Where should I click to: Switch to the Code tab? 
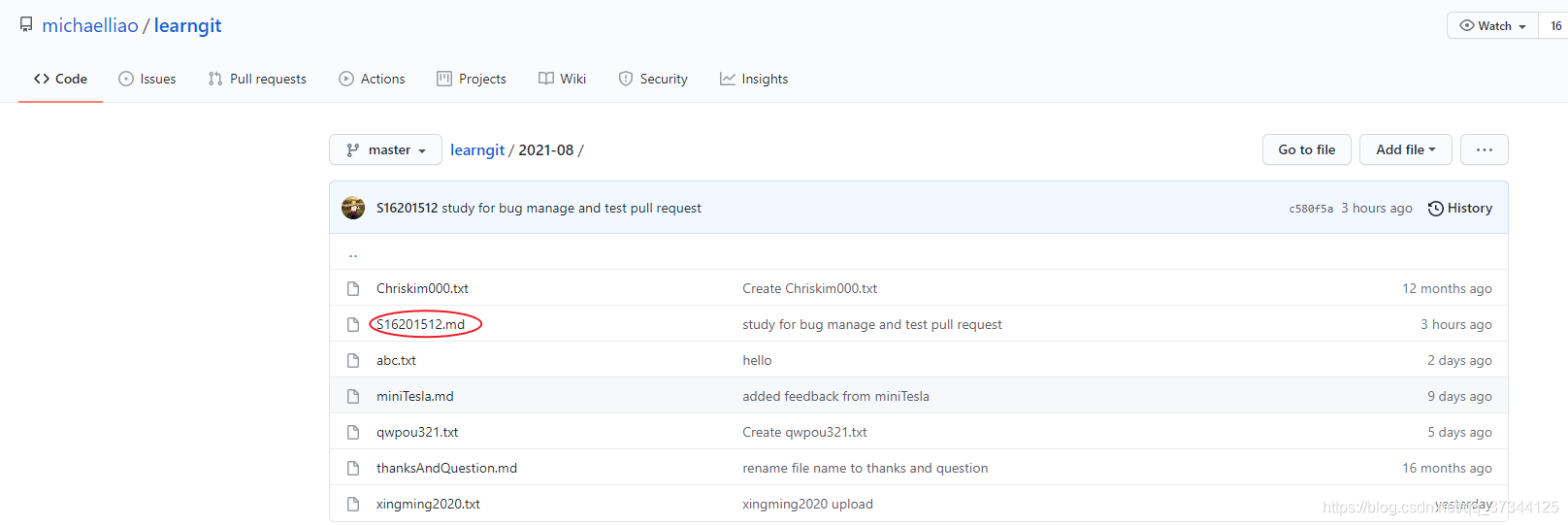pos(60,79)
